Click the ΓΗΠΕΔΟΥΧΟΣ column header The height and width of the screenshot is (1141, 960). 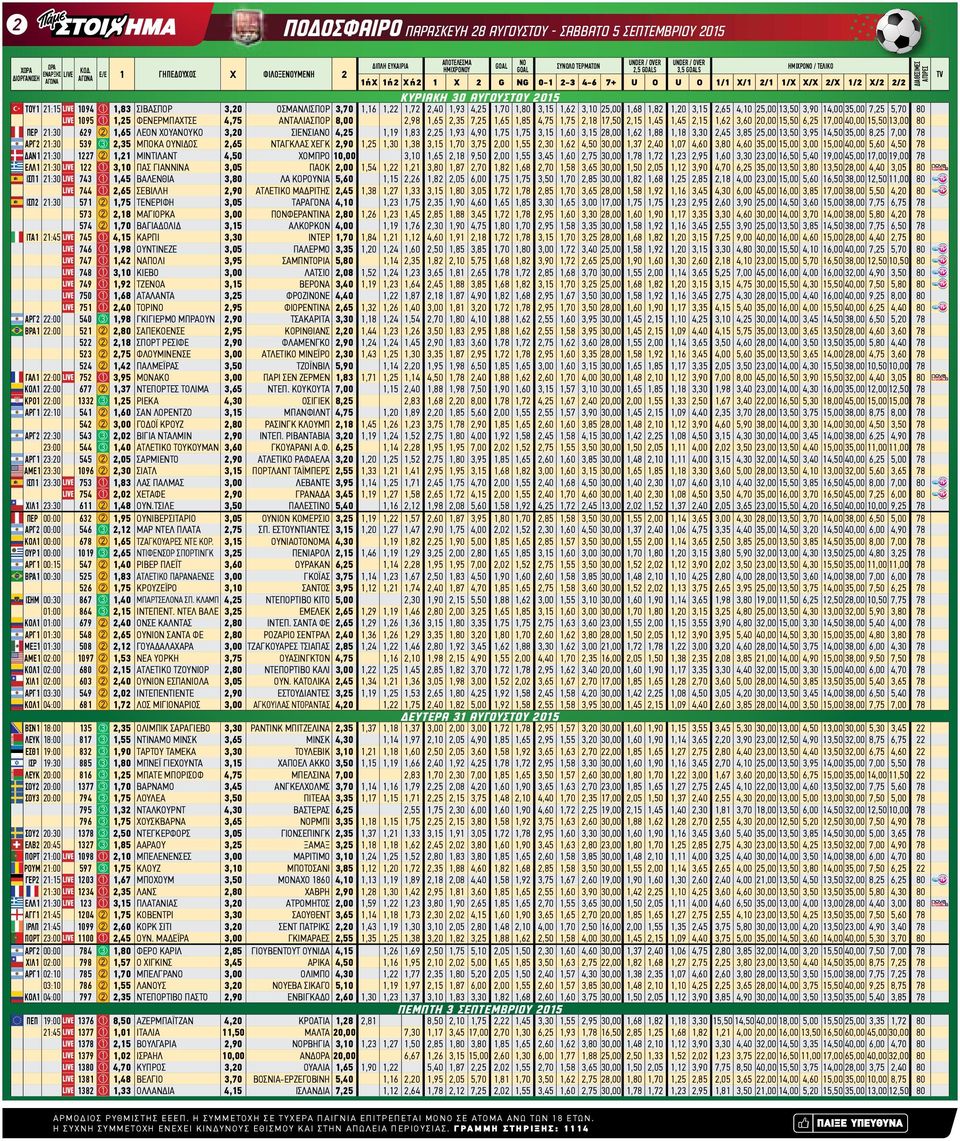click(177, 74)
